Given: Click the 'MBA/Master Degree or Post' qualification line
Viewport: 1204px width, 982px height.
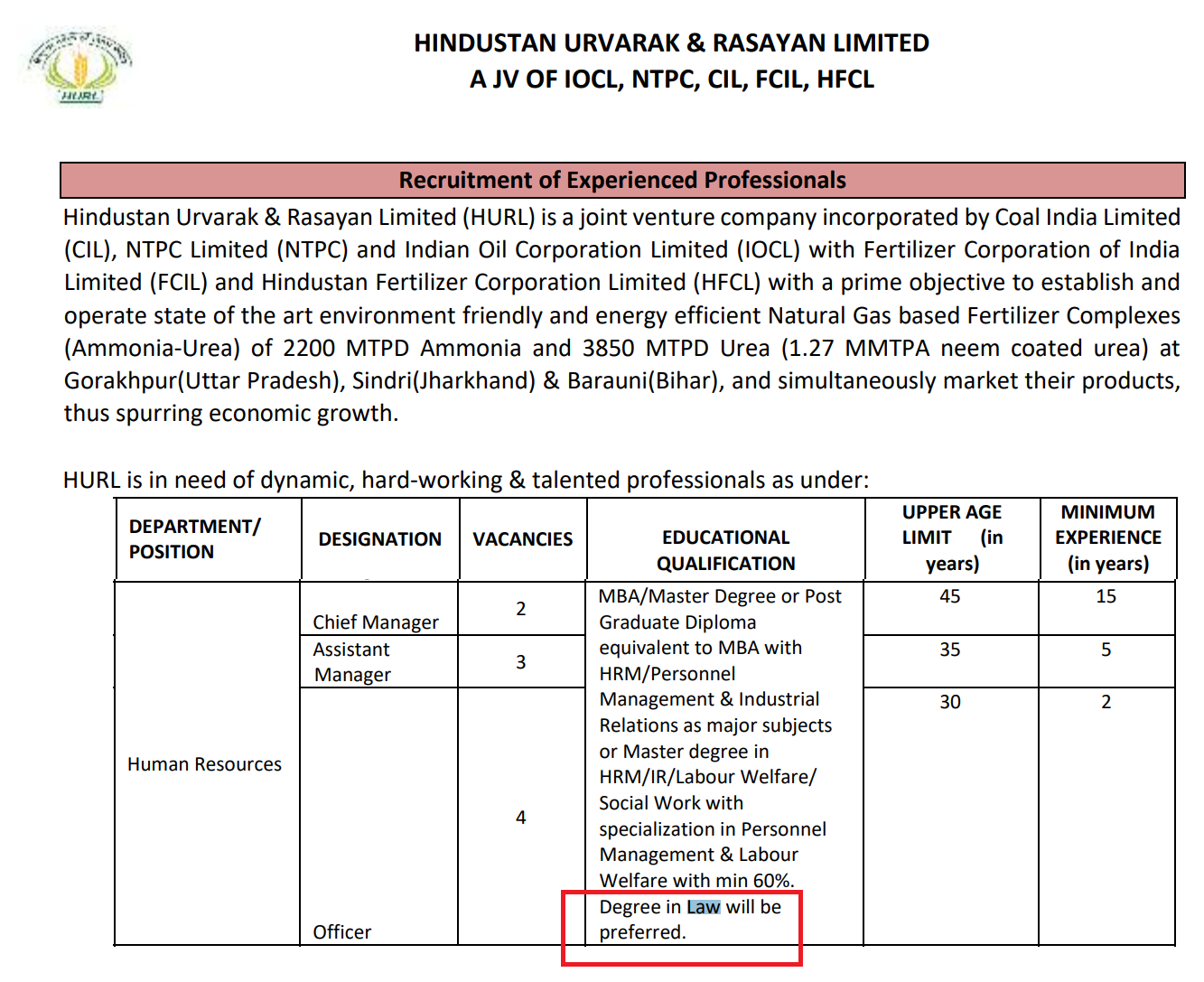Looking at the screenshot, I should pyautogui.click(x=720, y=596).
